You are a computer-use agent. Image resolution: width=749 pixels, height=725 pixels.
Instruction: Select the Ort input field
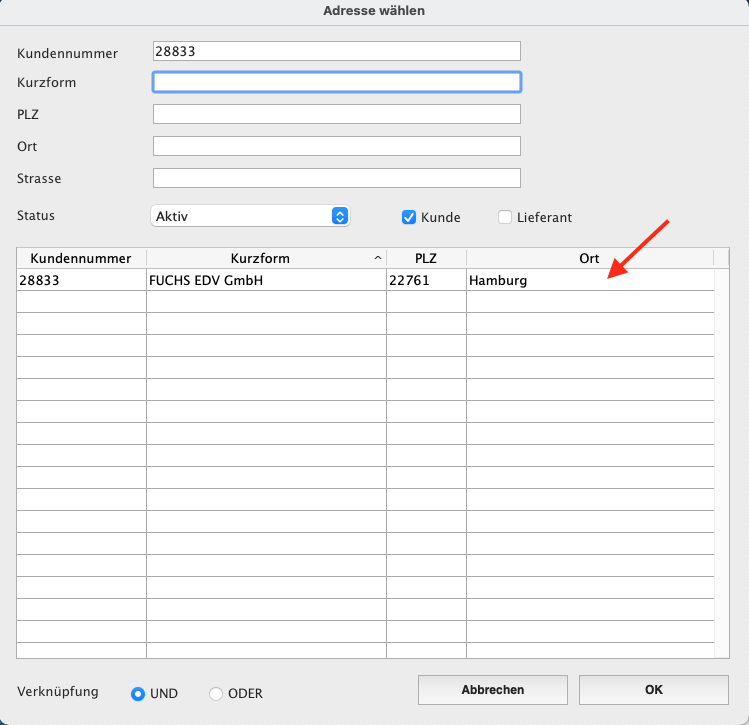(336, 146)
